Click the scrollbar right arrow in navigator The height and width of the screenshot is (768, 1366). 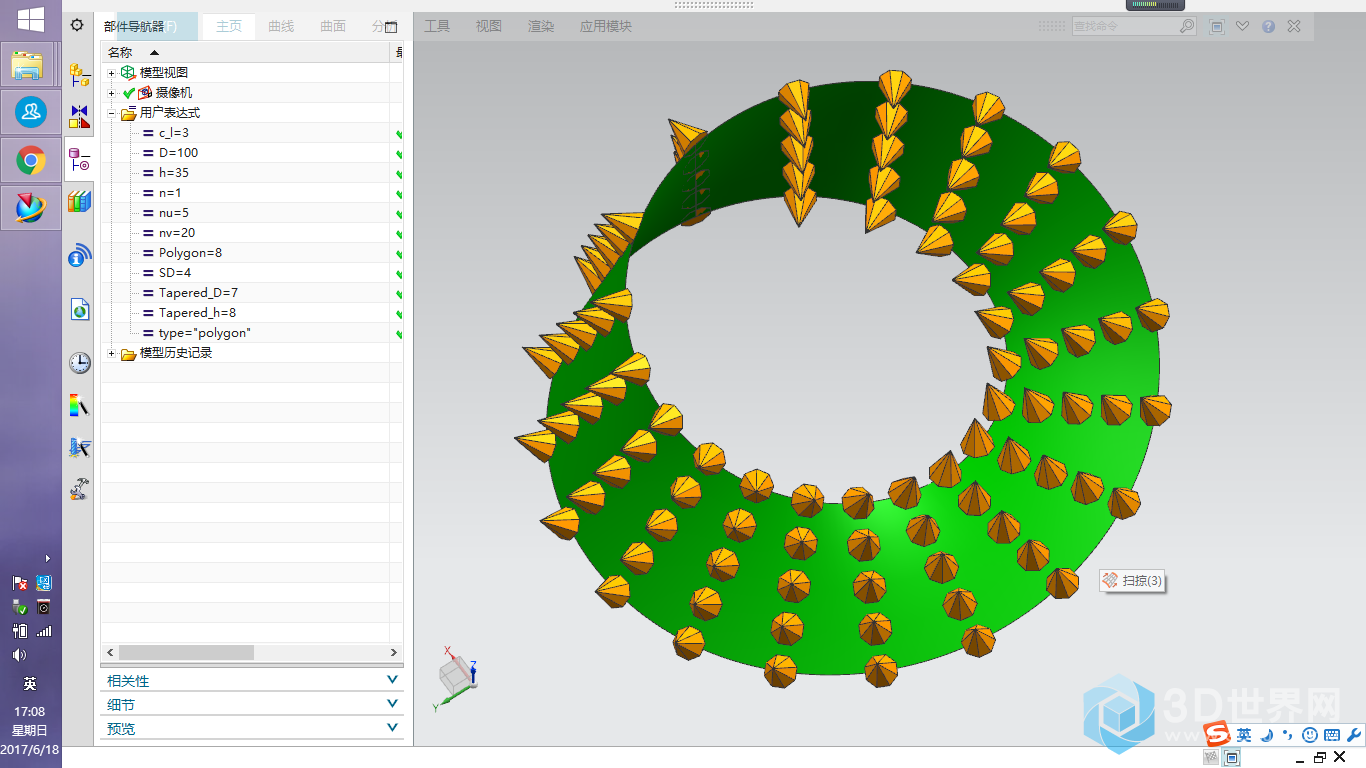tap(394, 652)
